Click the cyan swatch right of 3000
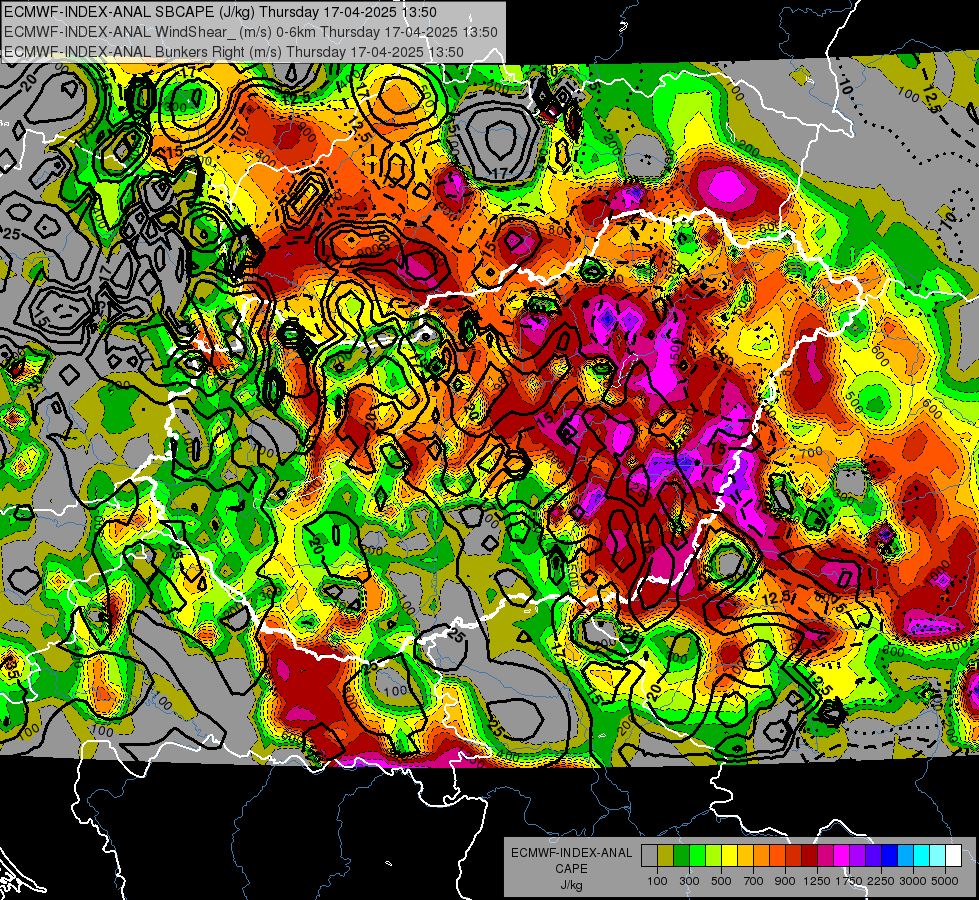The image size is (979, 900). [922, 855]
